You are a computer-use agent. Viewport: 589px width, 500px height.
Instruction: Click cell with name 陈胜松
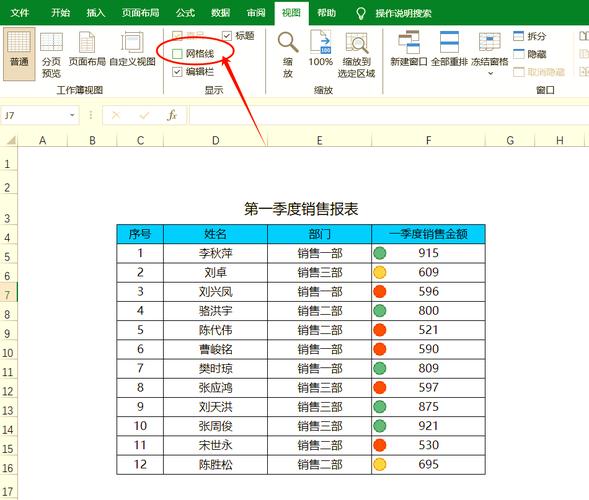click(215, 464)
